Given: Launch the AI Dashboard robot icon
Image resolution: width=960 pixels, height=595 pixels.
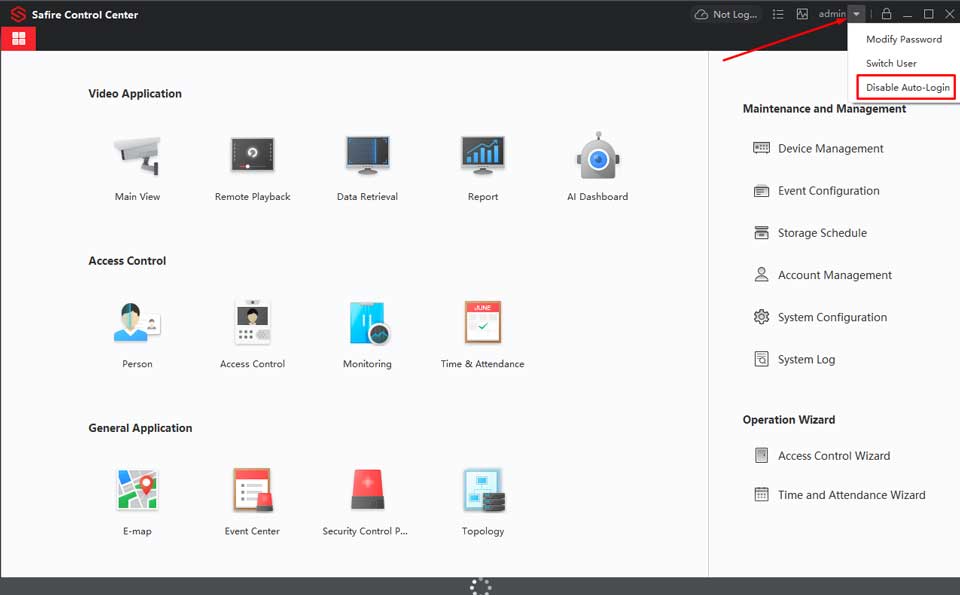Looking at the screenshot, I should (597, 157).
